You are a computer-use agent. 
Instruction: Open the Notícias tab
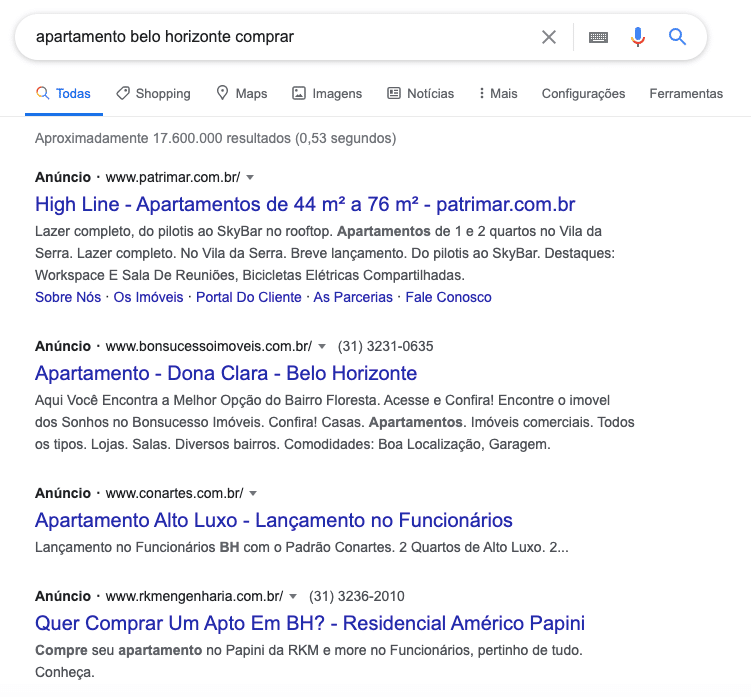click(421, 93)
